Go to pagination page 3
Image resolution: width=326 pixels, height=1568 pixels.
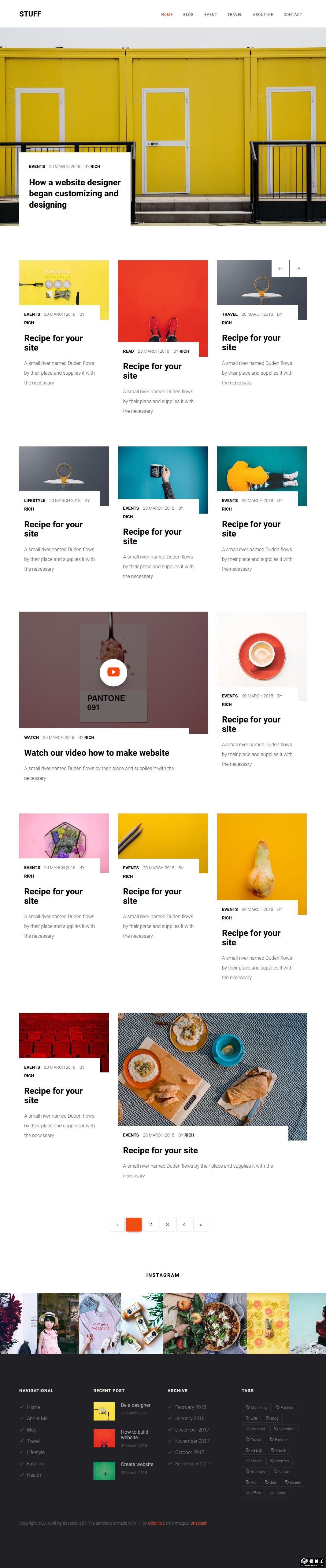(x=167, y=1225)
